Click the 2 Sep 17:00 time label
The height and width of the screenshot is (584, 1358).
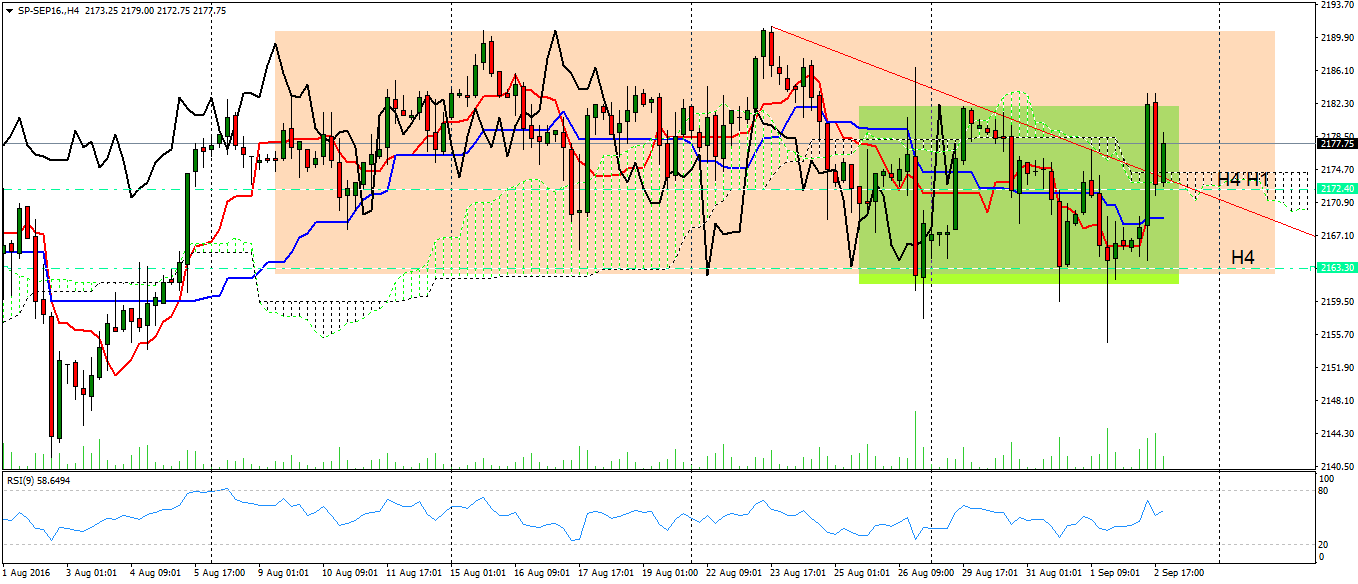[x=1180, y=574]
